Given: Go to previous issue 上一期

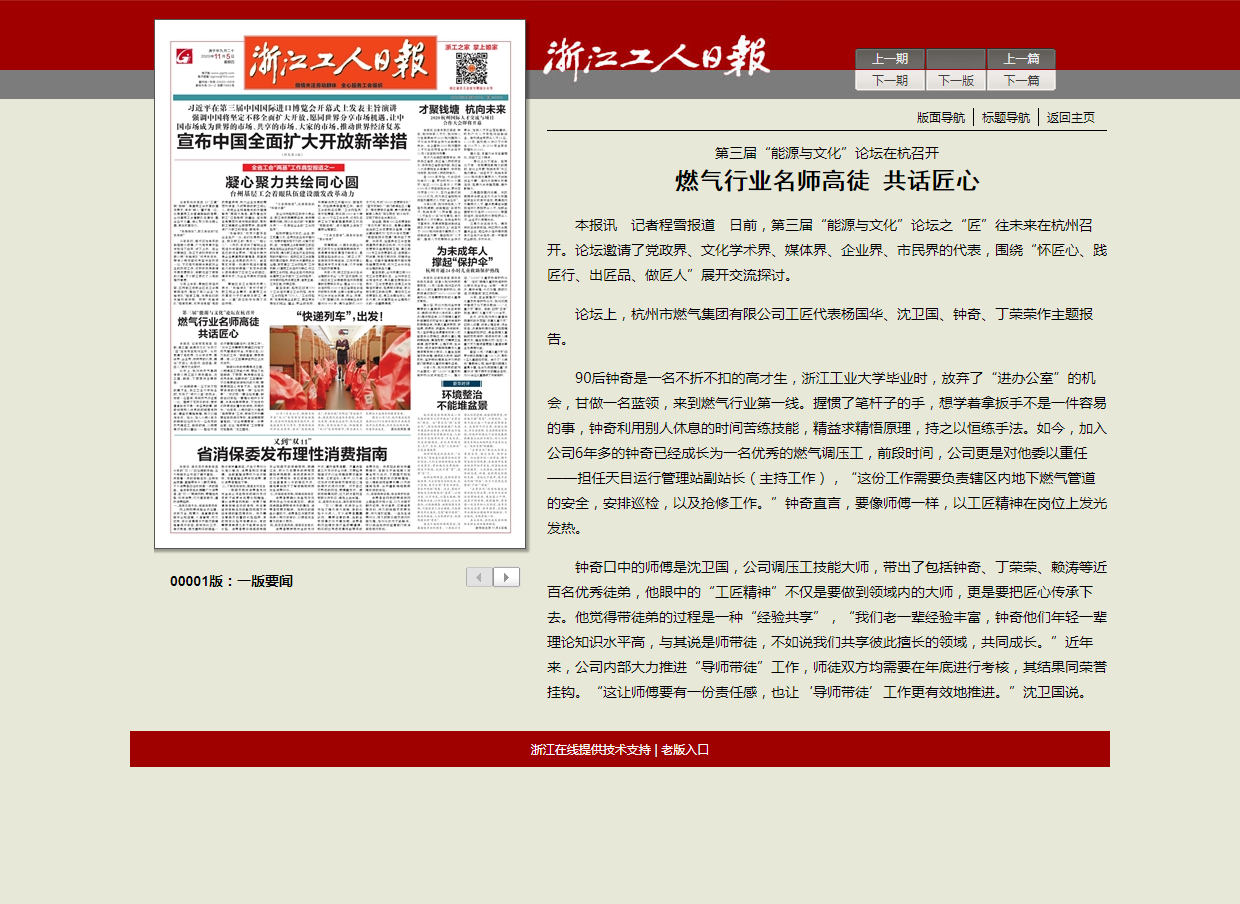Looking at the screenshot, I should point(890,59).
